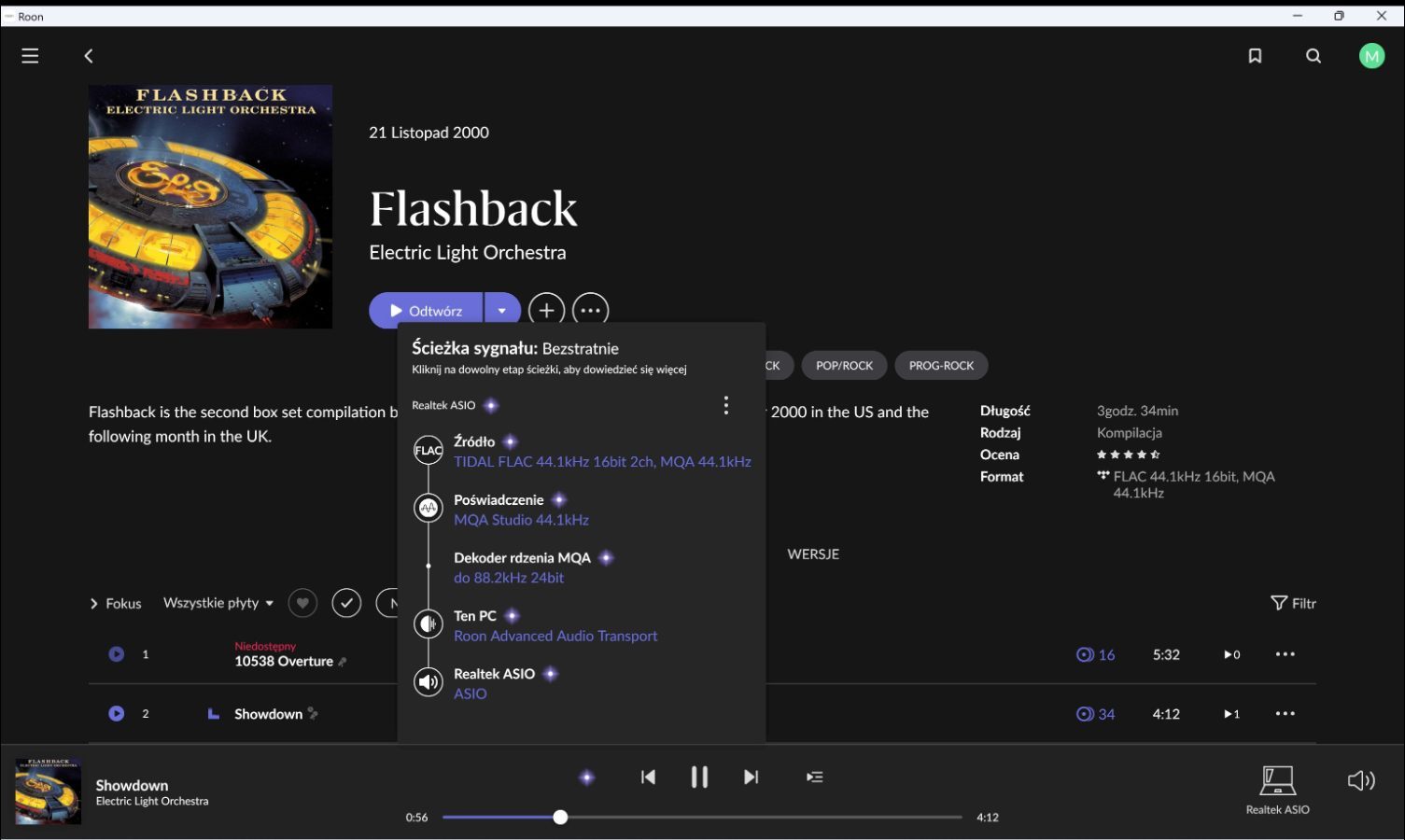Open the search magnifier icon

click(1314, 56)
